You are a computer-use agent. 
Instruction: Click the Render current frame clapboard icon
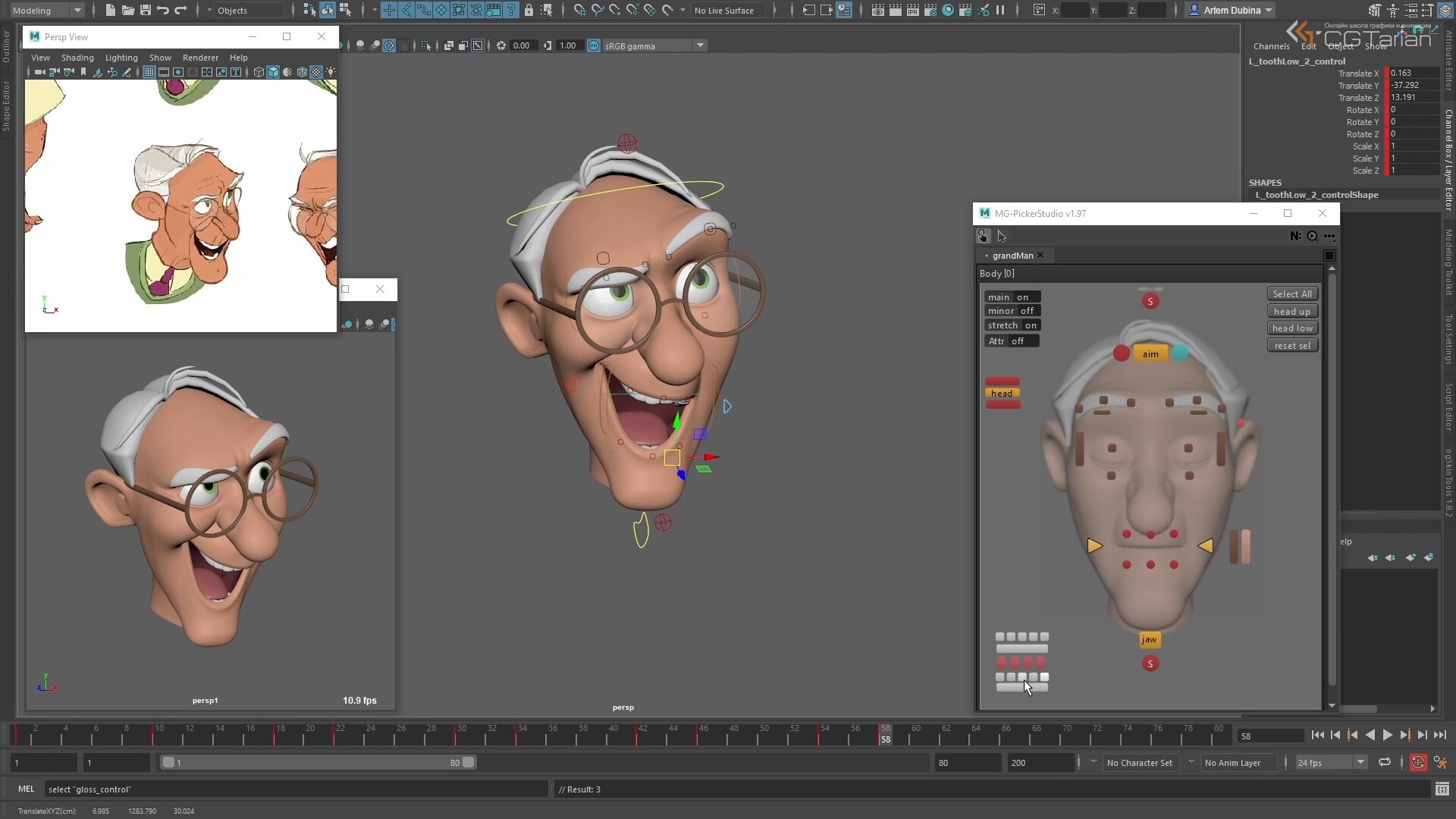[x=895, y=10]
